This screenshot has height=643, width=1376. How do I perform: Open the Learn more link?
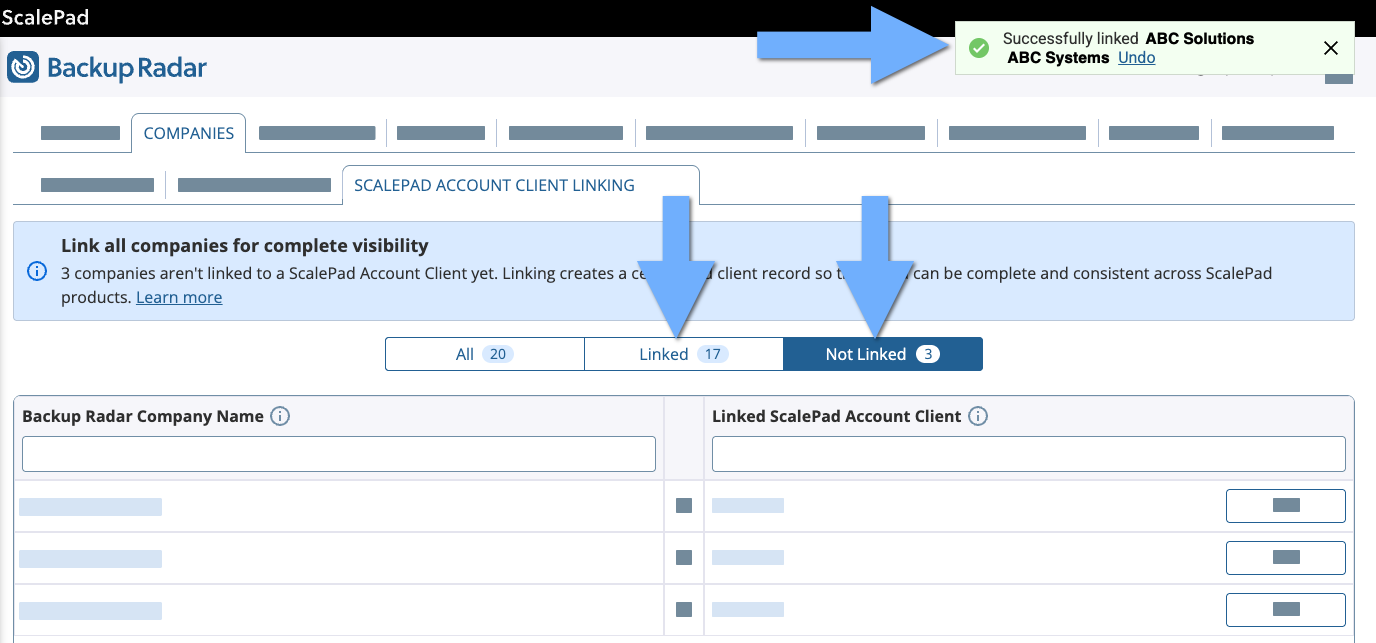(x=179, y=298)
